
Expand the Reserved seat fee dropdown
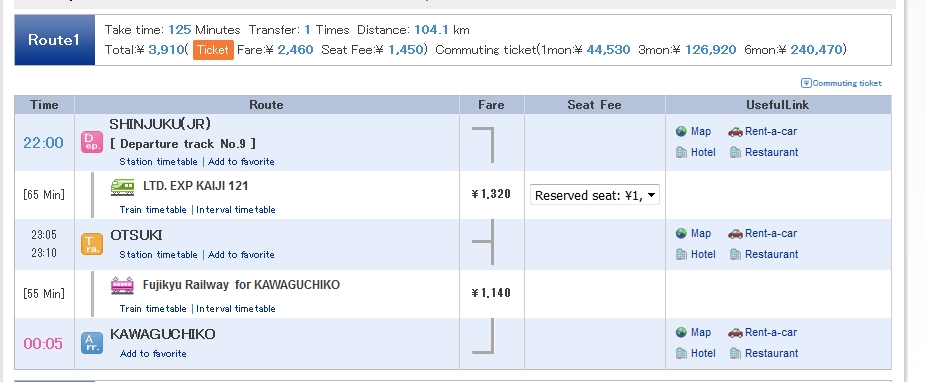[x=595, y=195]
